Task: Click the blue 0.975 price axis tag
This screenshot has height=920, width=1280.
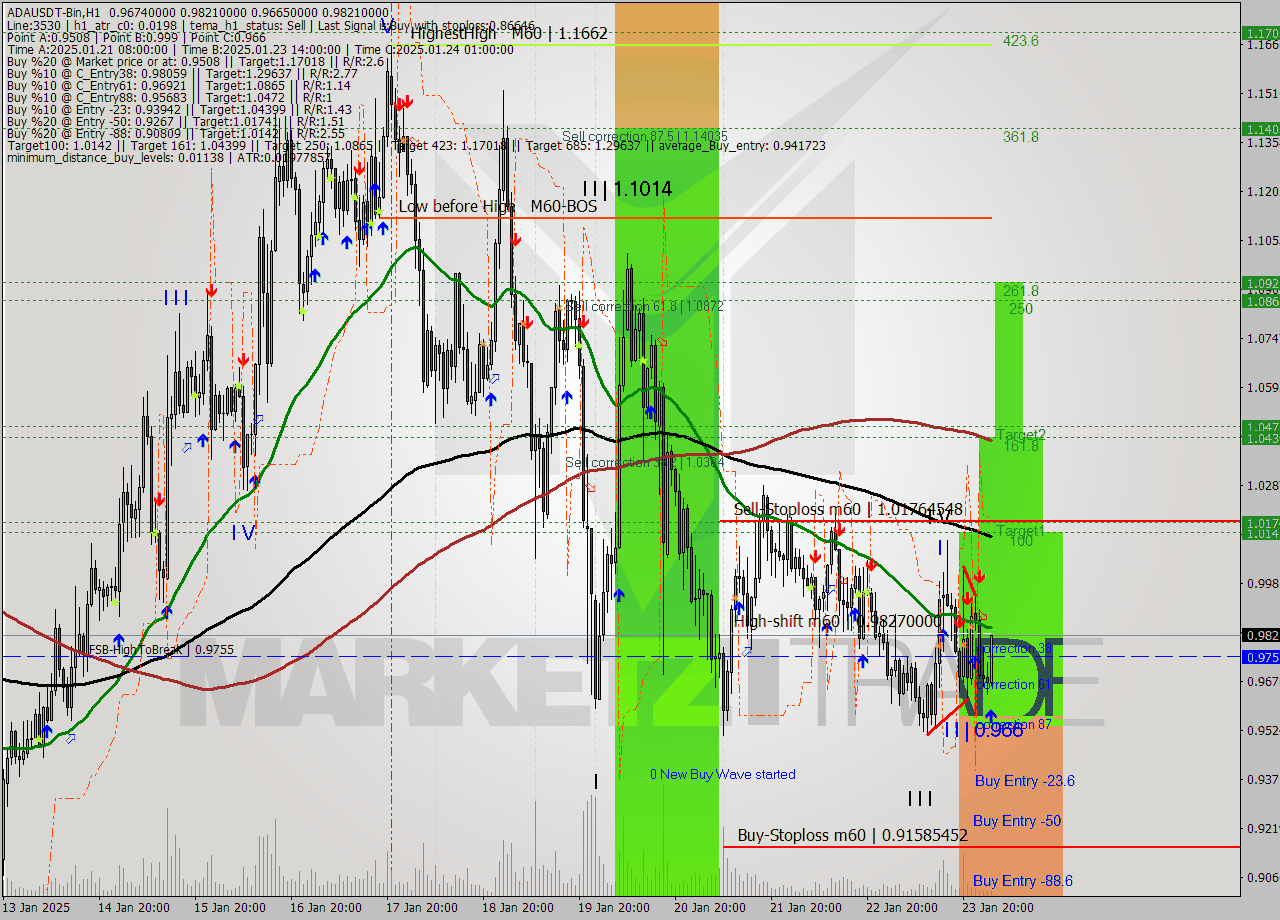Action: point(1260,657)
